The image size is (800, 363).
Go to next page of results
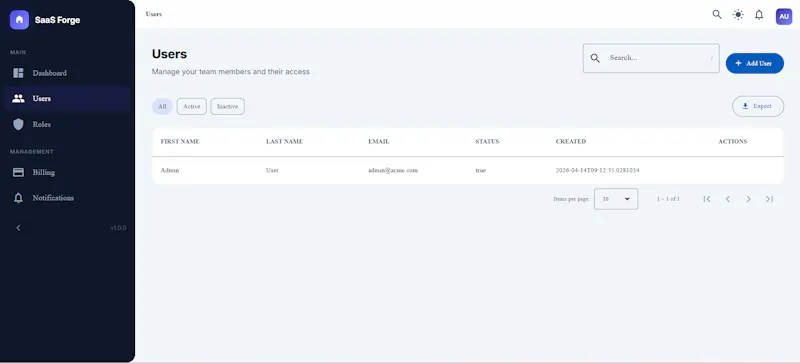748,199
